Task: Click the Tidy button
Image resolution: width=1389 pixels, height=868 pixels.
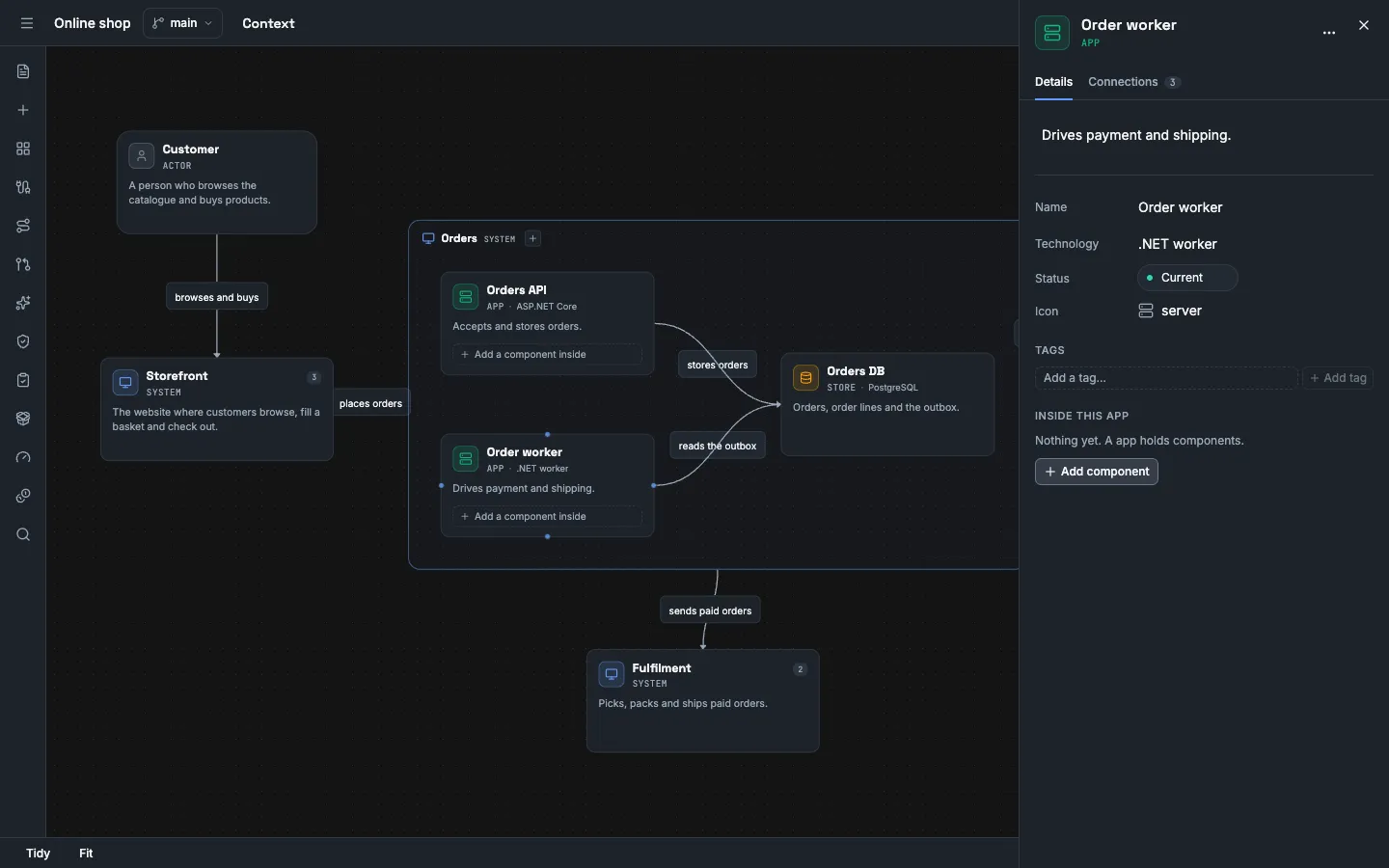Action: (x=39, y=854)
